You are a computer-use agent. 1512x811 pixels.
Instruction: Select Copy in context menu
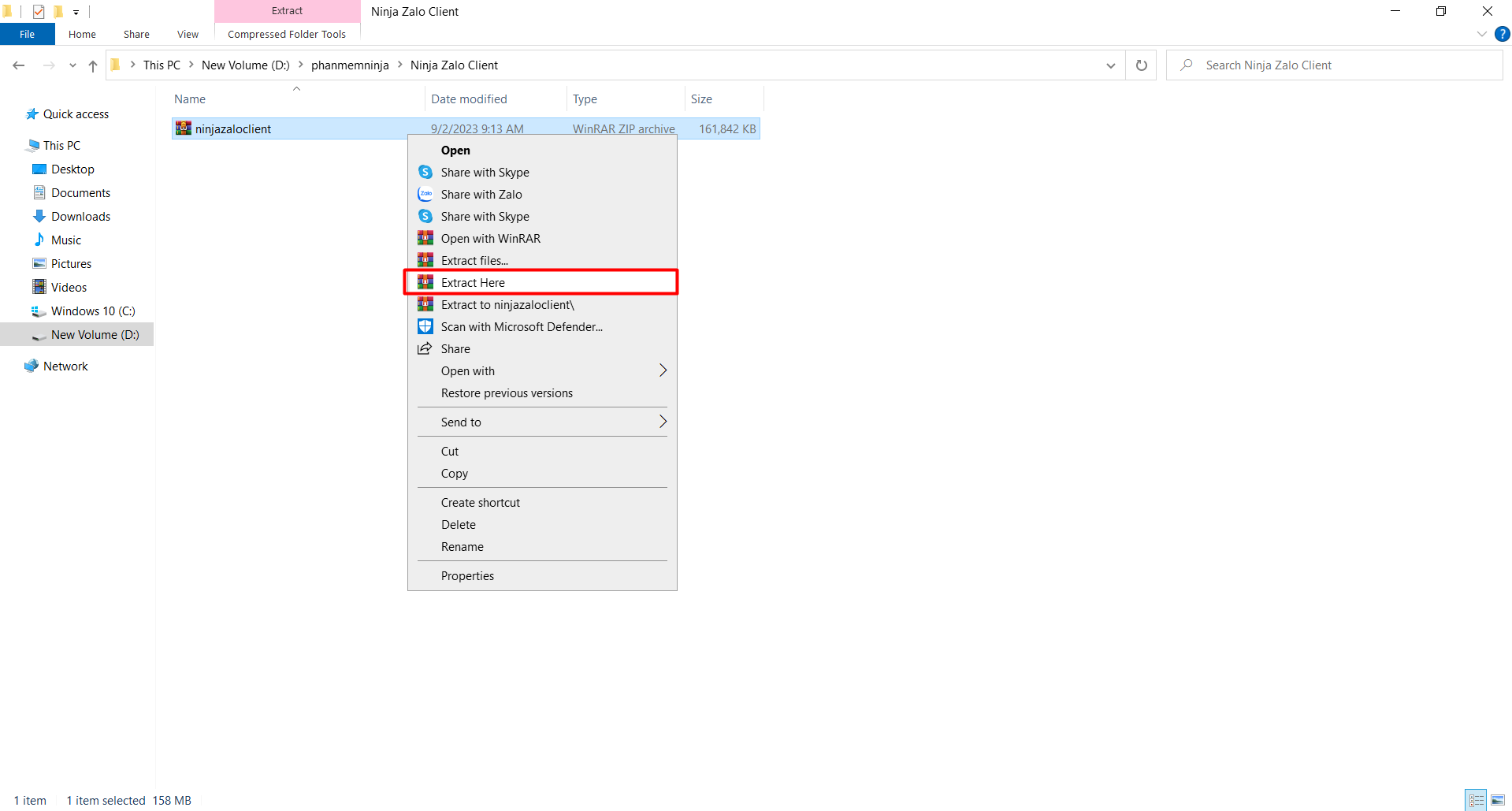coord(542,473)
